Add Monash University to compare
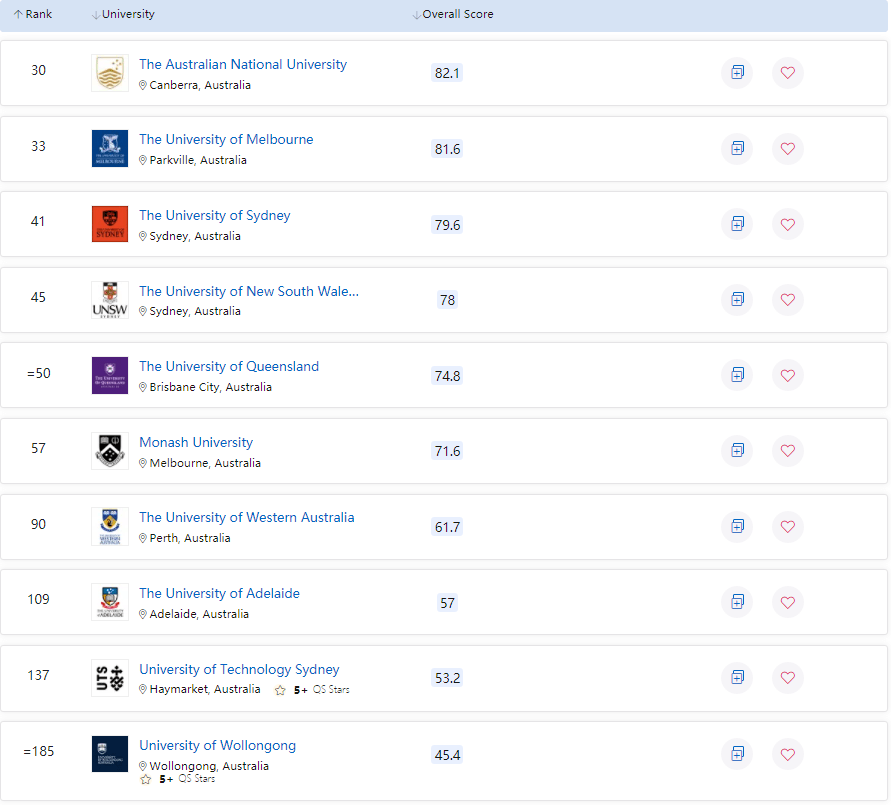The height and width of the screenshot is (805, 891). pos(737,451)
